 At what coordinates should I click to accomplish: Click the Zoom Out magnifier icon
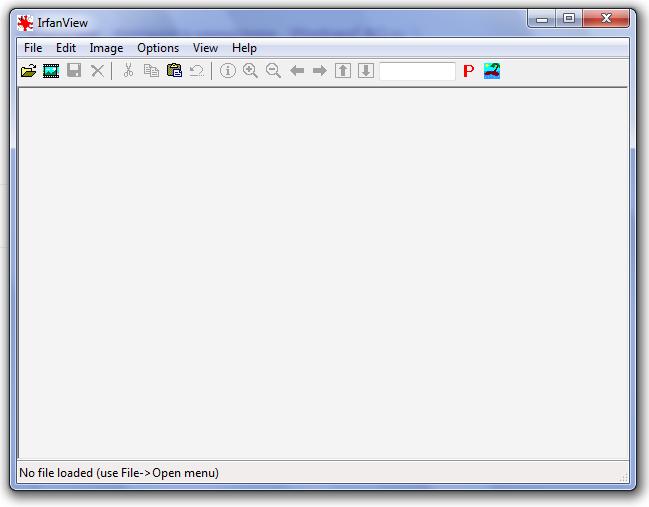[273, 71]
